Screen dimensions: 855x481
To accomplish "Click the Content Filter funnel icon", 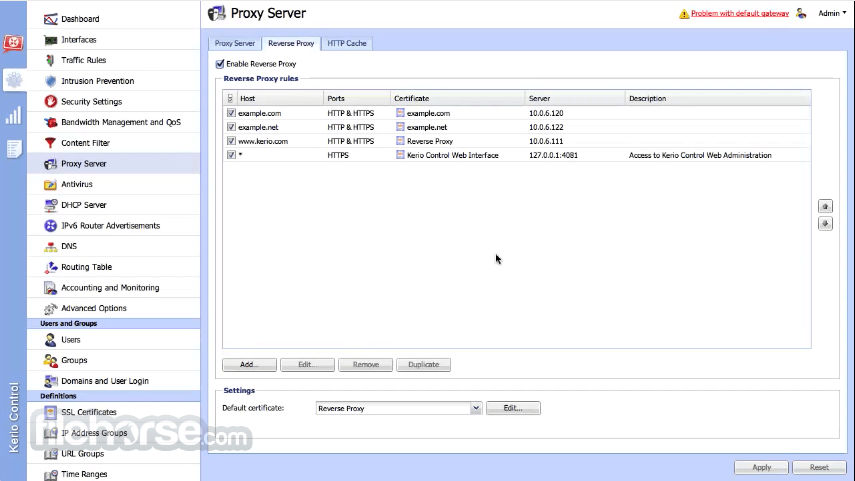I will (50, 143).
